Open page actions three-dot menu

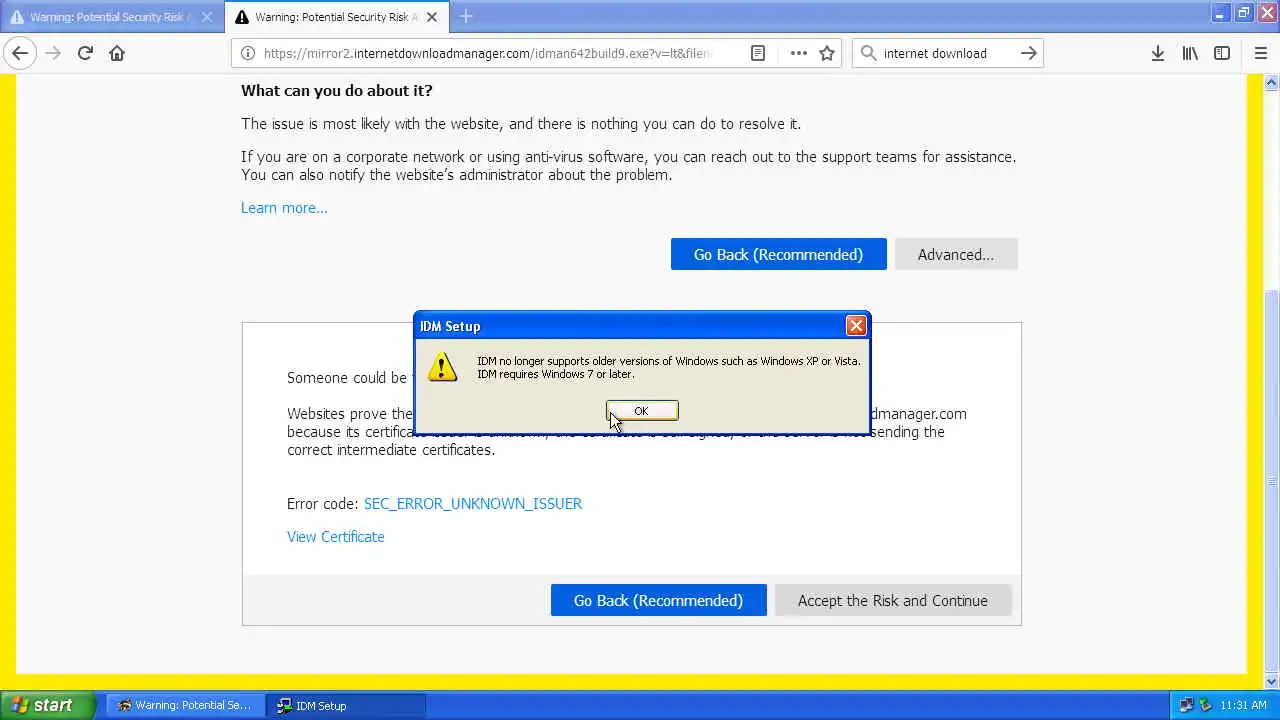[798, 53]
